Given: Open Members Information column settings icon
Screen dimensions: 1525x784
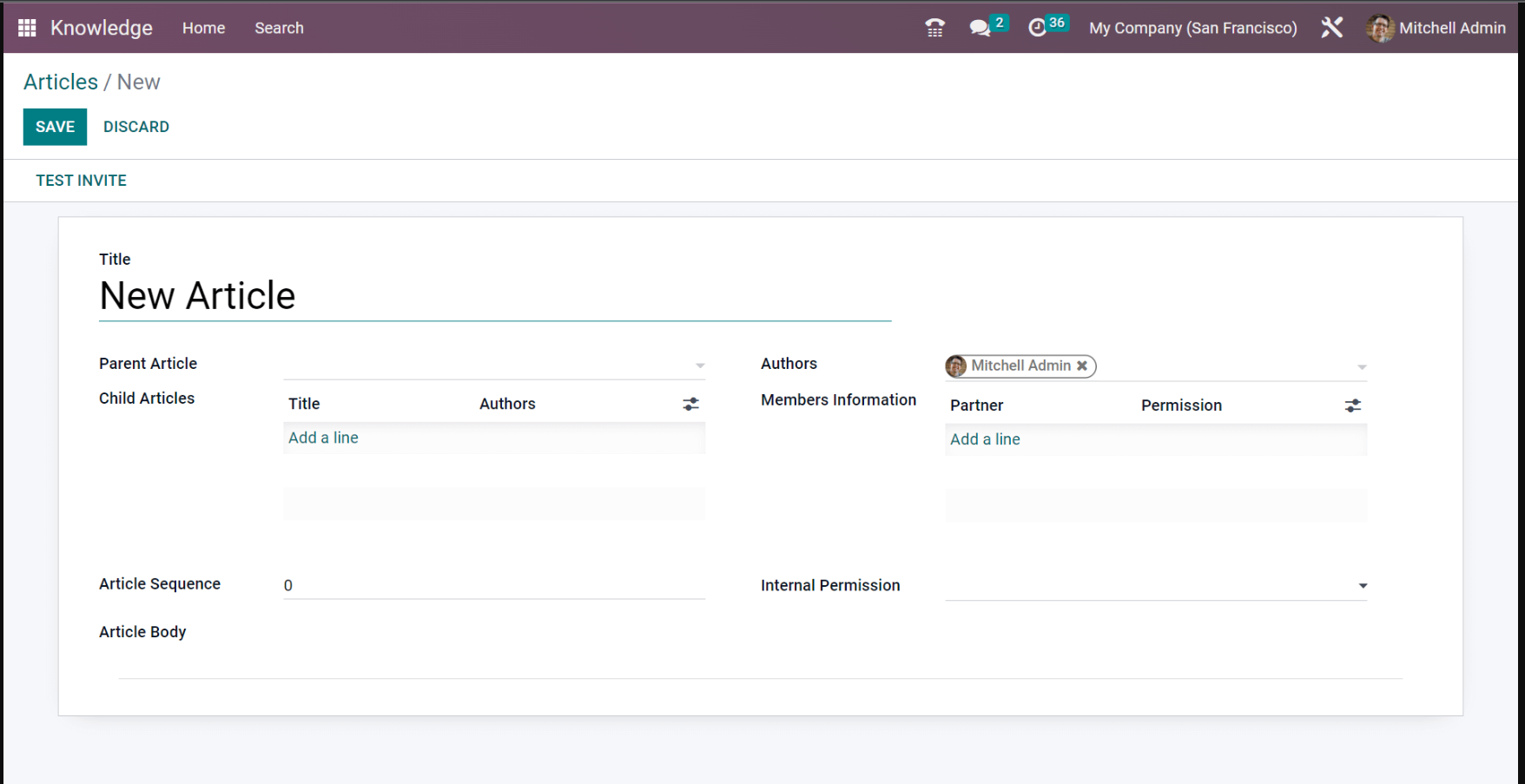Looking at the screenshot, I should point(1352,406).
